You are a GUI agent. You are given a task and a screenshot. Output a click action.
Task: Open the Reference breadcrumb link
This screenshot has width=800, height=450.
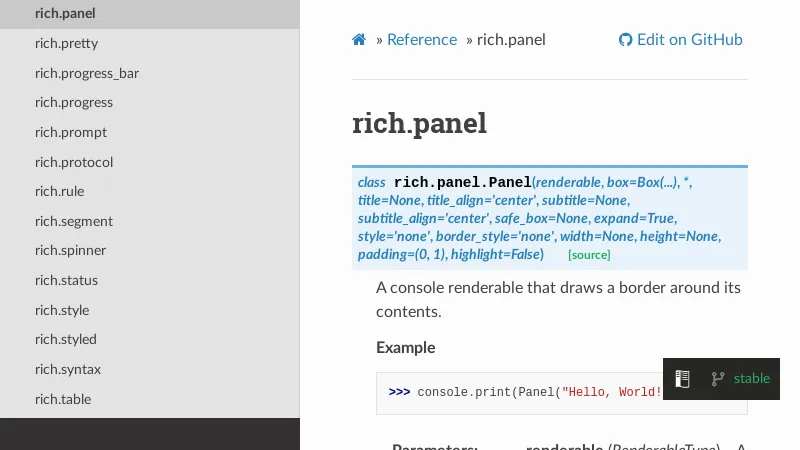(421, 40)
